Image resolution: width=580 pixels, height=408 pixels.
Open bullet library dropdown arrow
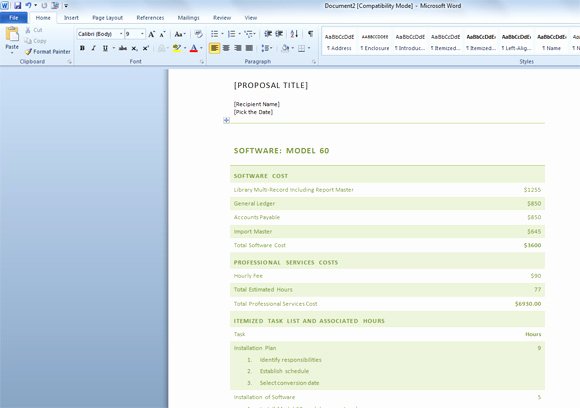(x=222, y=34)
